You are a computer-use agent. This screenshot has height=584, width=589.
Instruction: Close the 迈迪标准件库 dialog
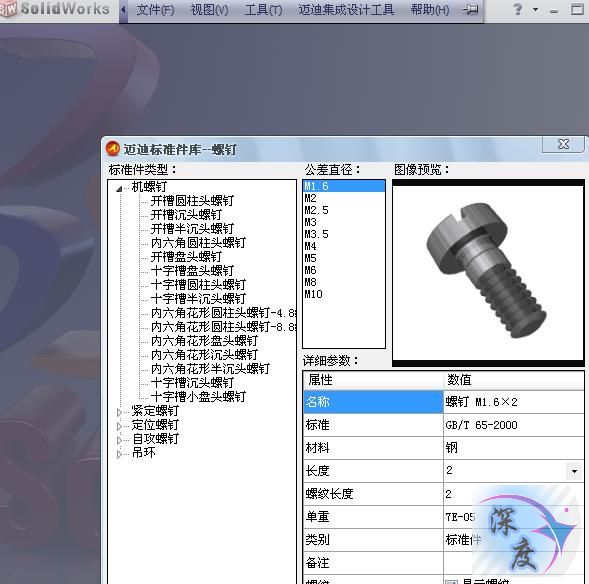[563, 144]
